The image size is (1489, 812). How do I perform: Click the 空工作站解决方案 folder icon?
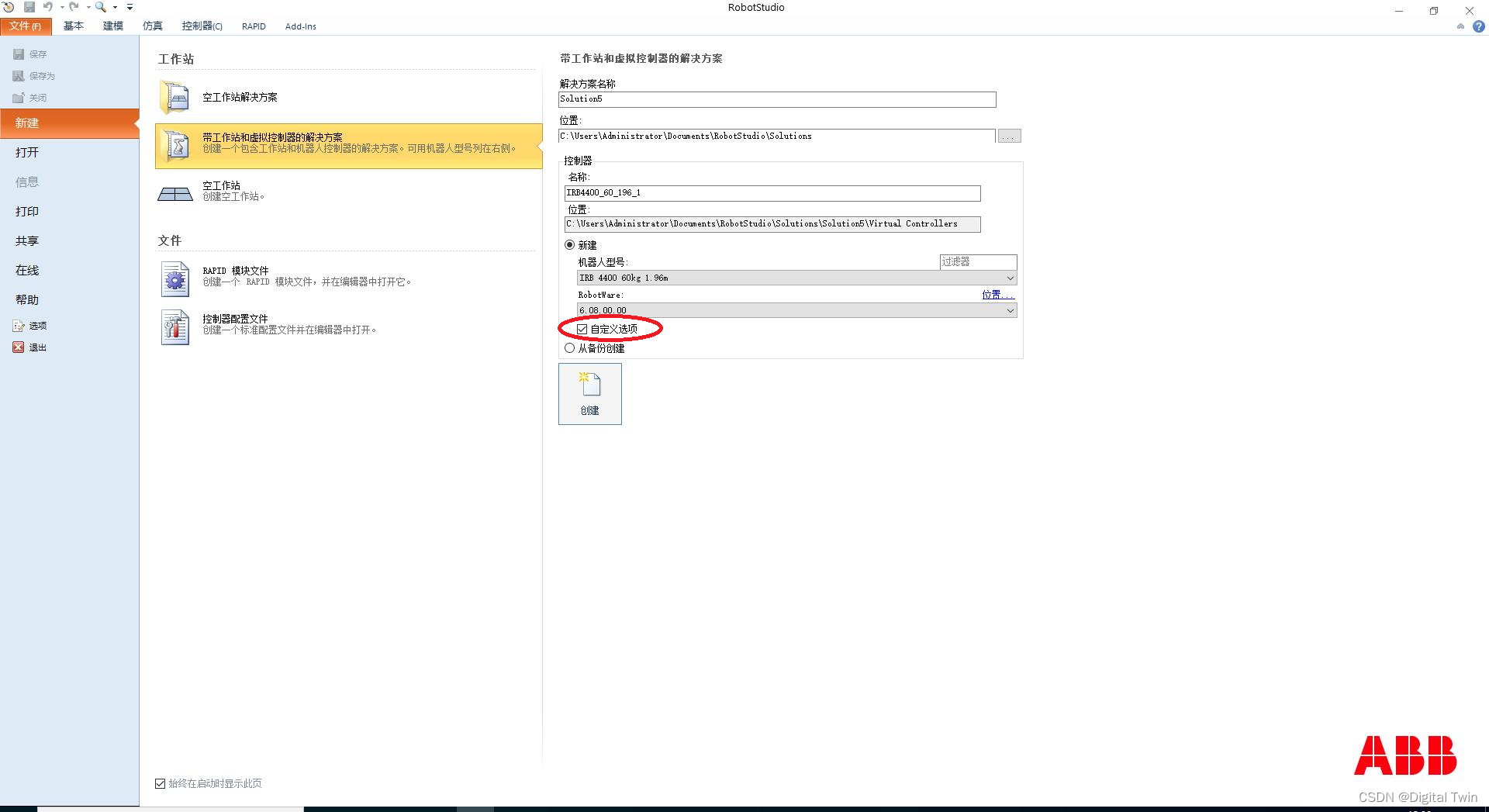click(175, 98)
